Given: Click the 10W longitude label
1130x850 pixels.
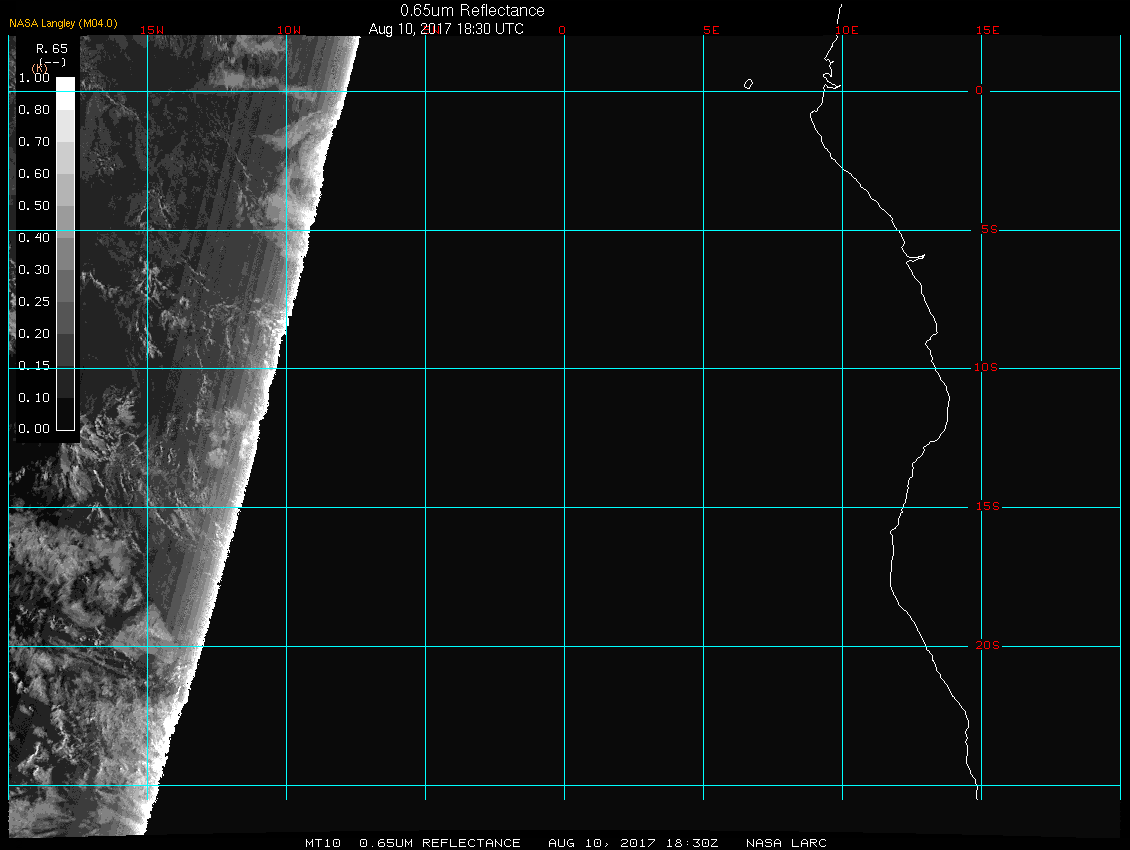Looking at the screenshot, I should click(x=288, y=30).
